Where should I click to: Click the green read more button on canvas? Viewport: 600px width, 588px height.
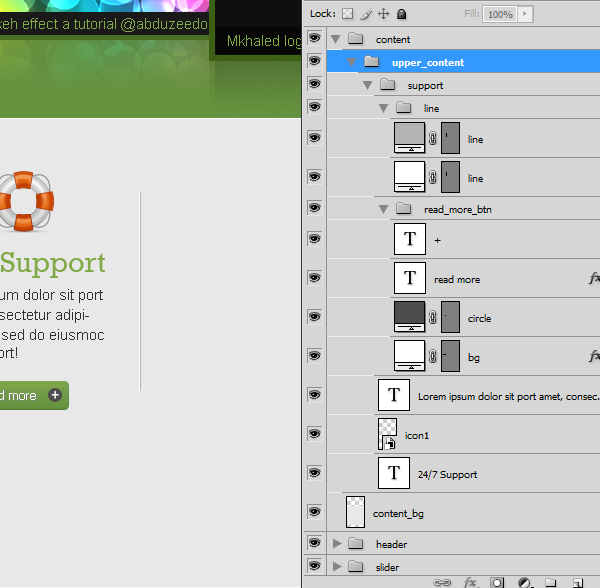click(34, 395)
